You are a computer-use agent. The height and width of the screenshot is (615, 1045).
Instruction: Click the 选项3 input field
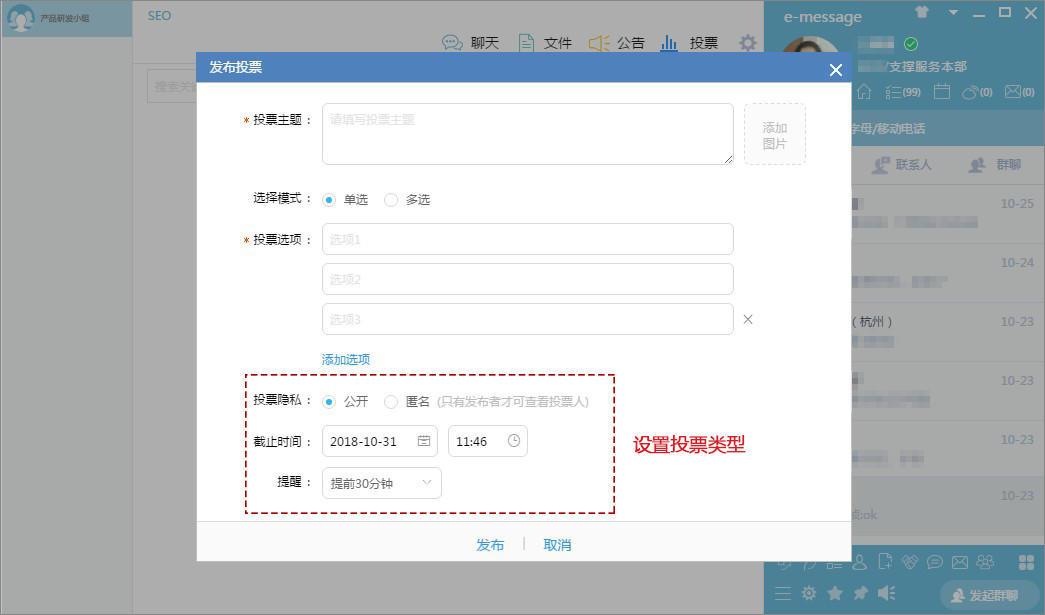[527, 319]
